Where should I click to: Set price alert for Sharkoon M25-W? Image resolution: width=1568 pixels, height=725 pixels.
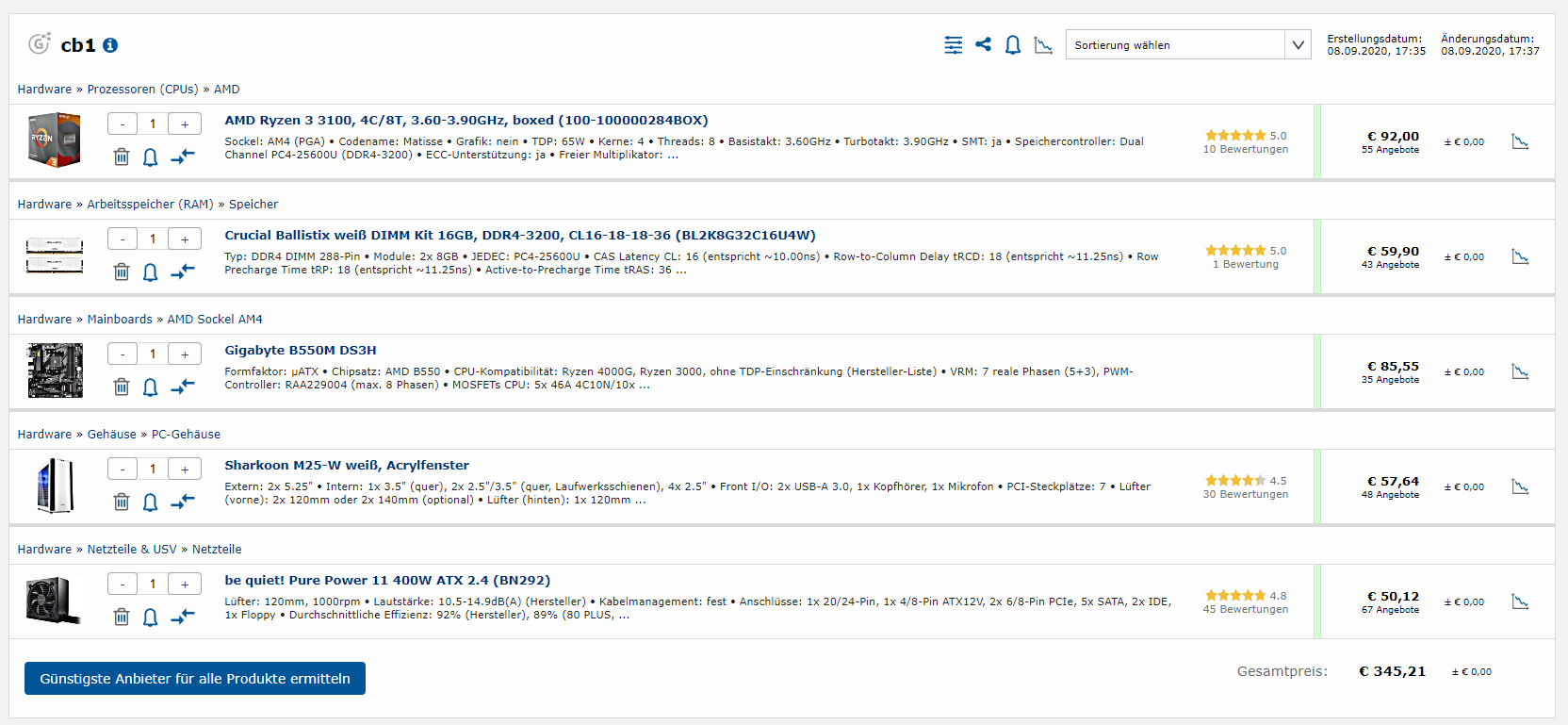(150, 502)
